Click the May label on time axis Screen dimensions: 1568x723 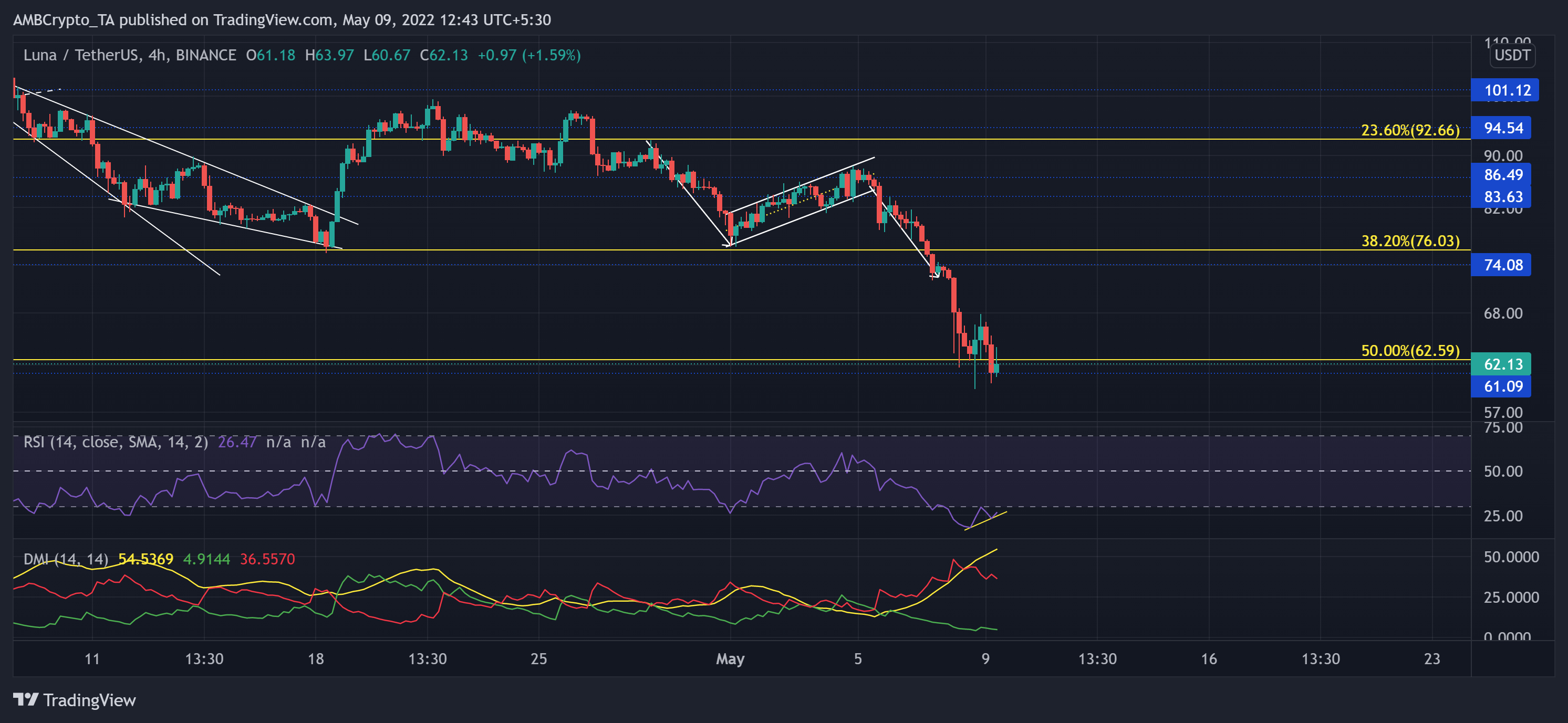(730, 658)
